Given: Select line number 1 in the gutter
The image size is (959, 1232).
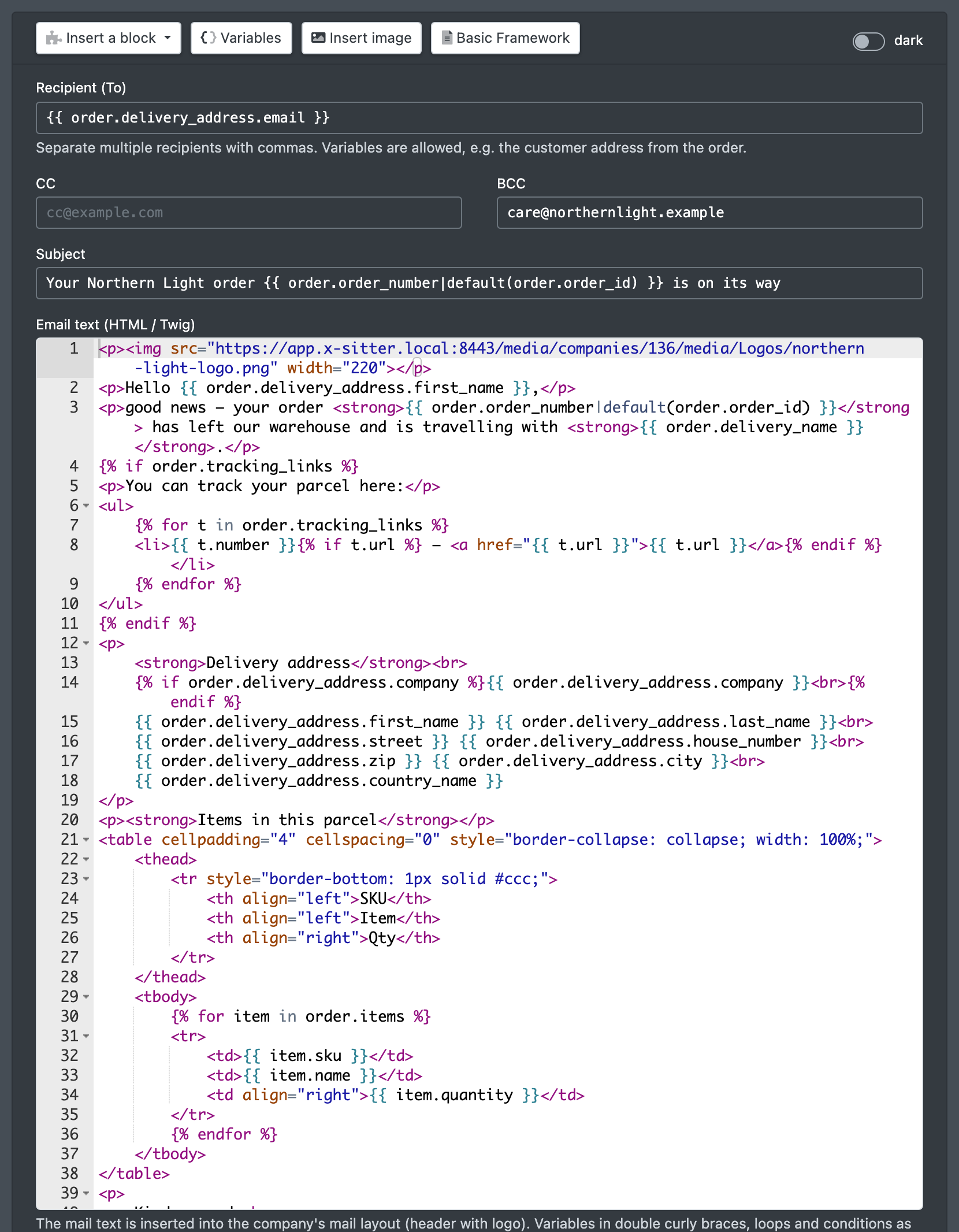Looking at the screenshot, I should pyautogui.click(x=74, y=348).
